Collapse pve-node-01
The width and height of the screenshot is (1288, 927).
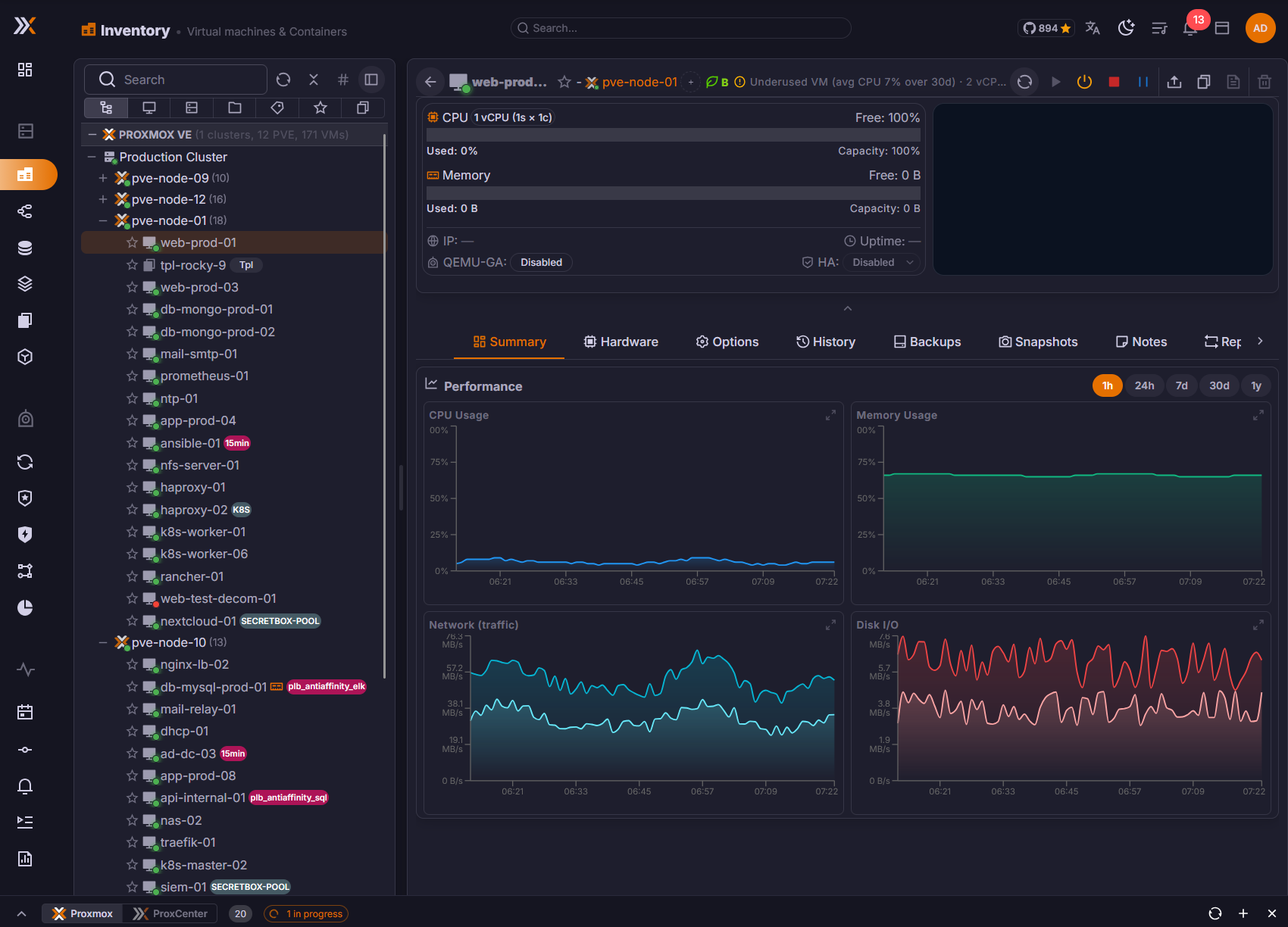click(x=103, y=220)
